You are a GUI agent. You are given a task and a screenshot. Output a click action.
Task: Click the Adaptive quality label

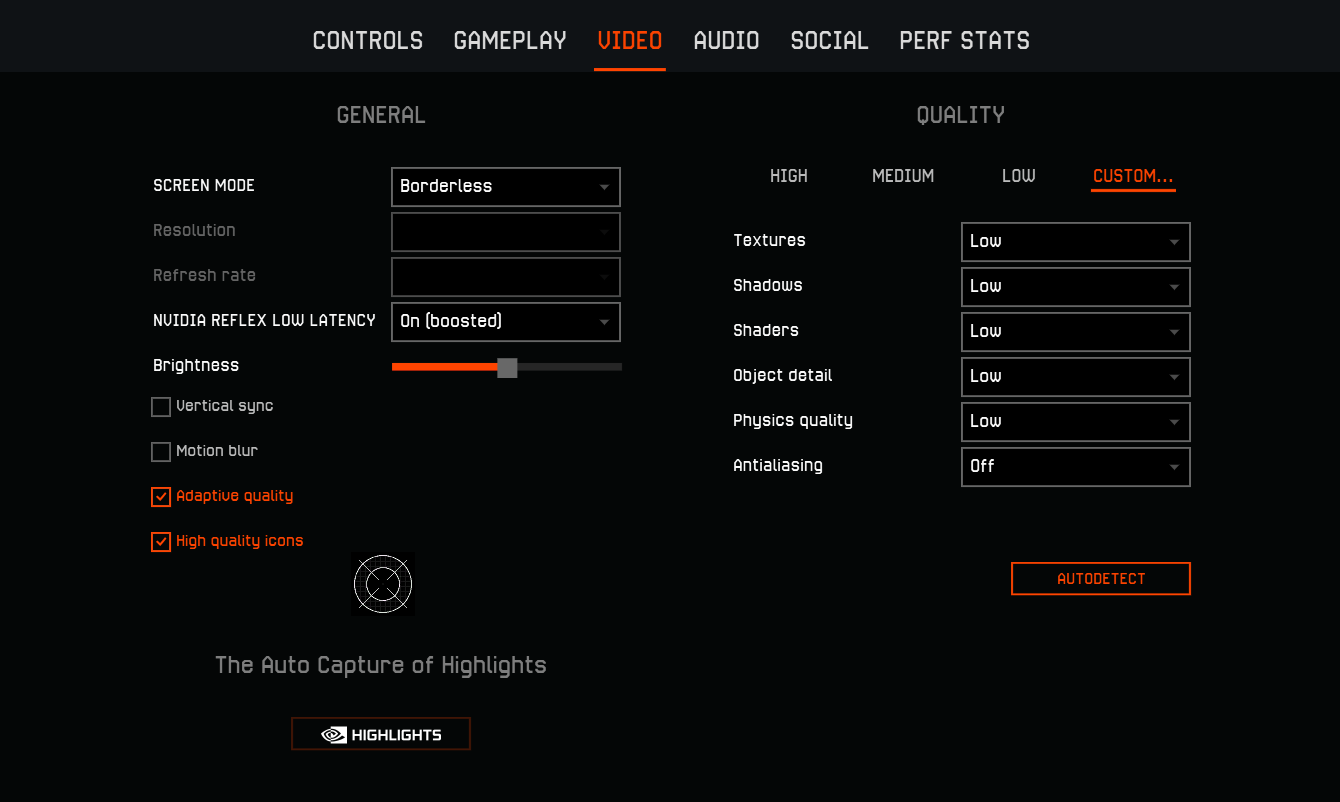(x=235, y=496)
